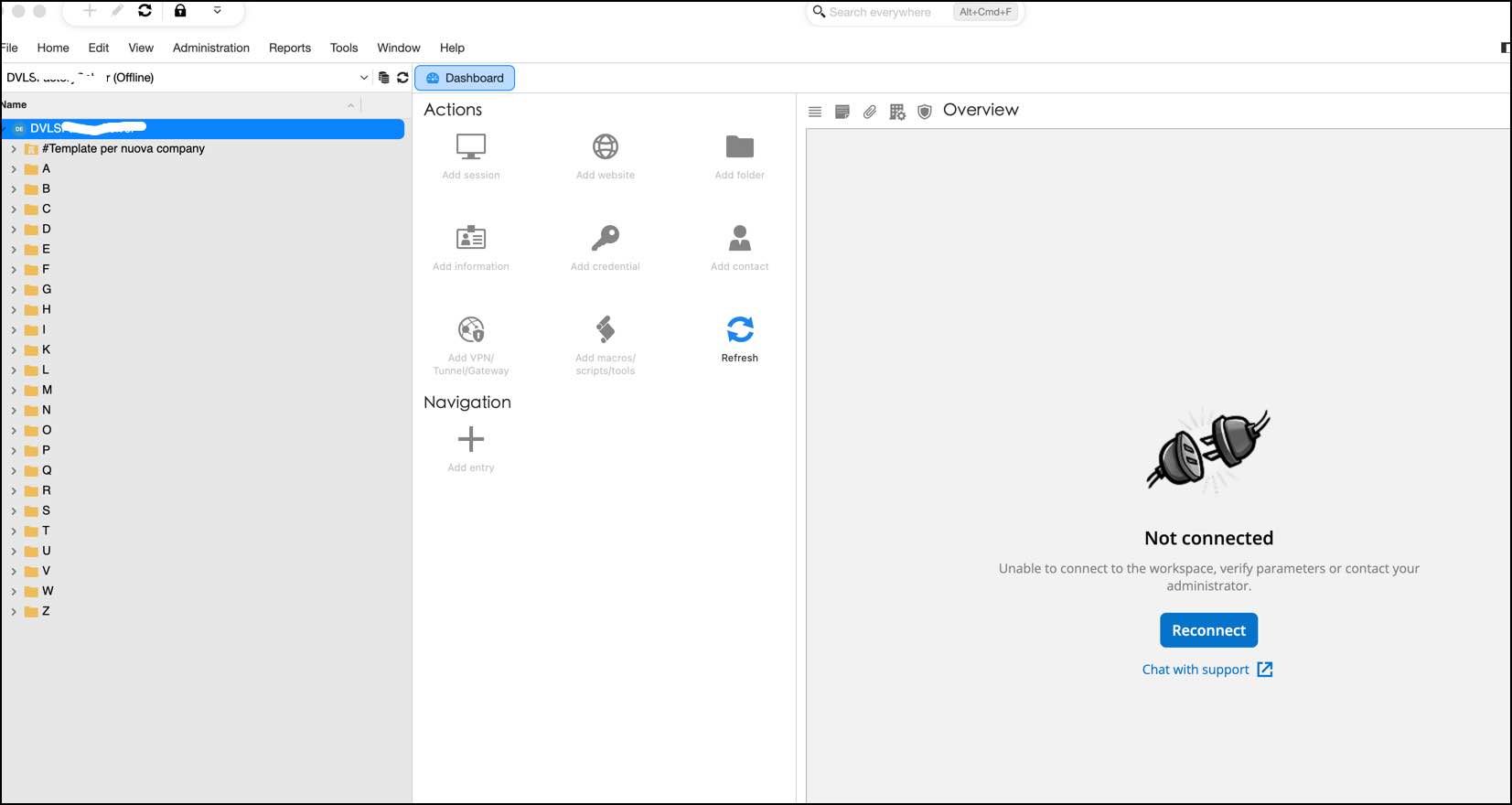Click the Add macros/scripts/tools icon
Image resolution: width=1512 pixels, height=805 pixels.
(606, 329)
